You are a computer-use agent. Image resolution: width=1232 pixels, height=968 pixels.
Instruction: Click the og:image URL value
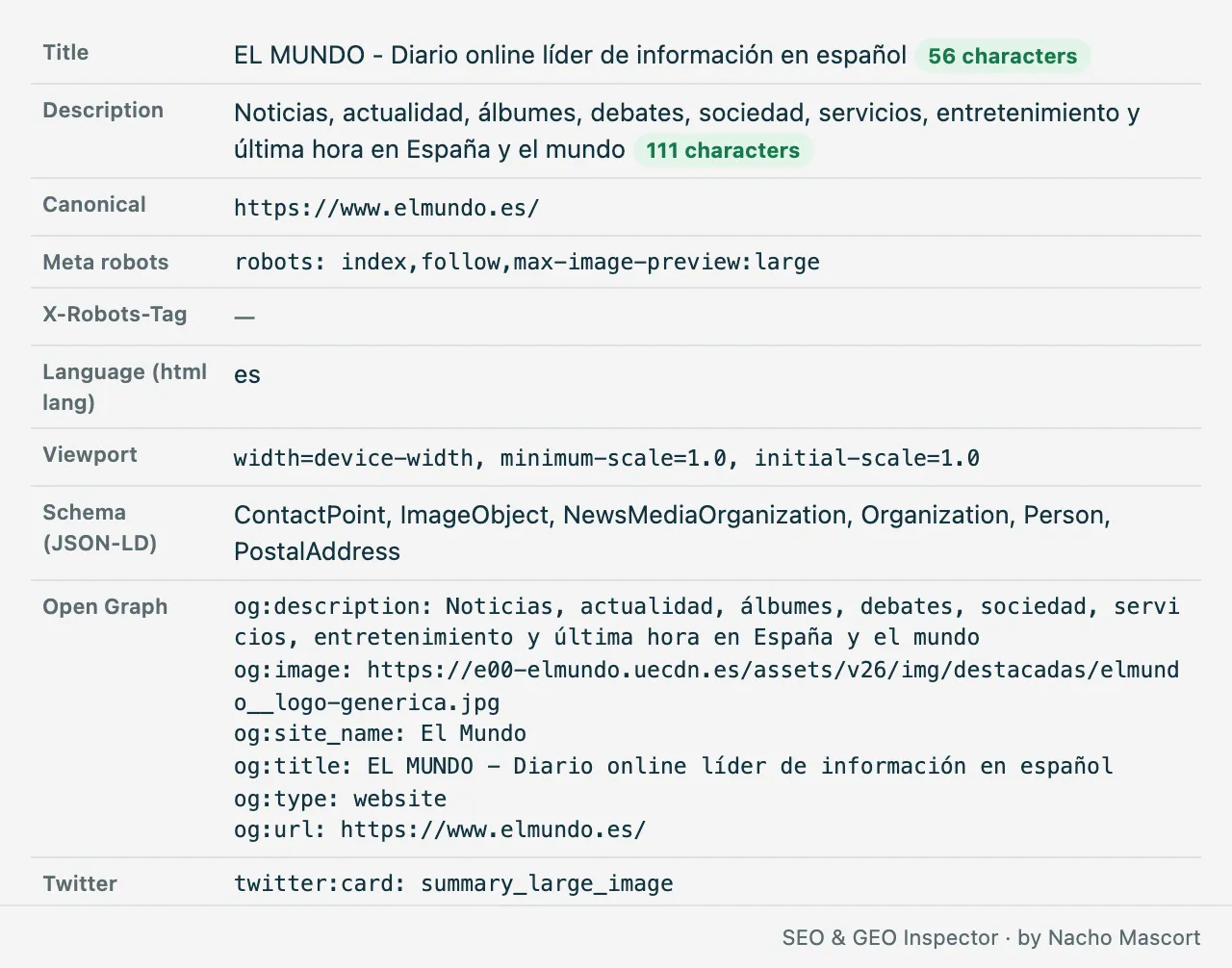tap(706, 686)
